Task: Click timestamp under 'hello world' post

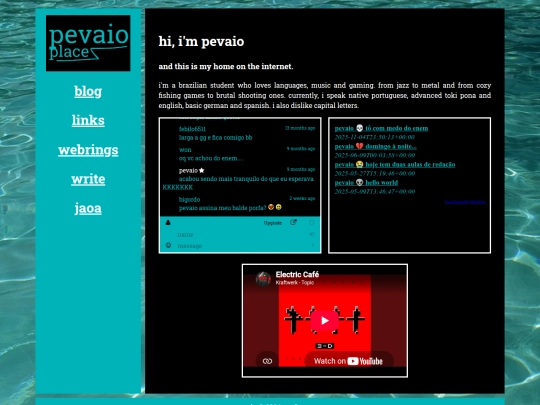Action: click(x=375, y=191)
